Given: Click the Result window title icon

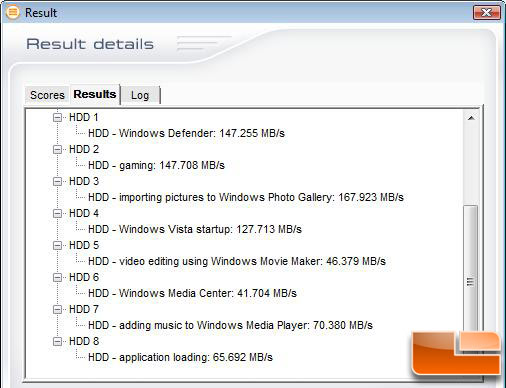Looking at the screenshot, I should (13, 13).
